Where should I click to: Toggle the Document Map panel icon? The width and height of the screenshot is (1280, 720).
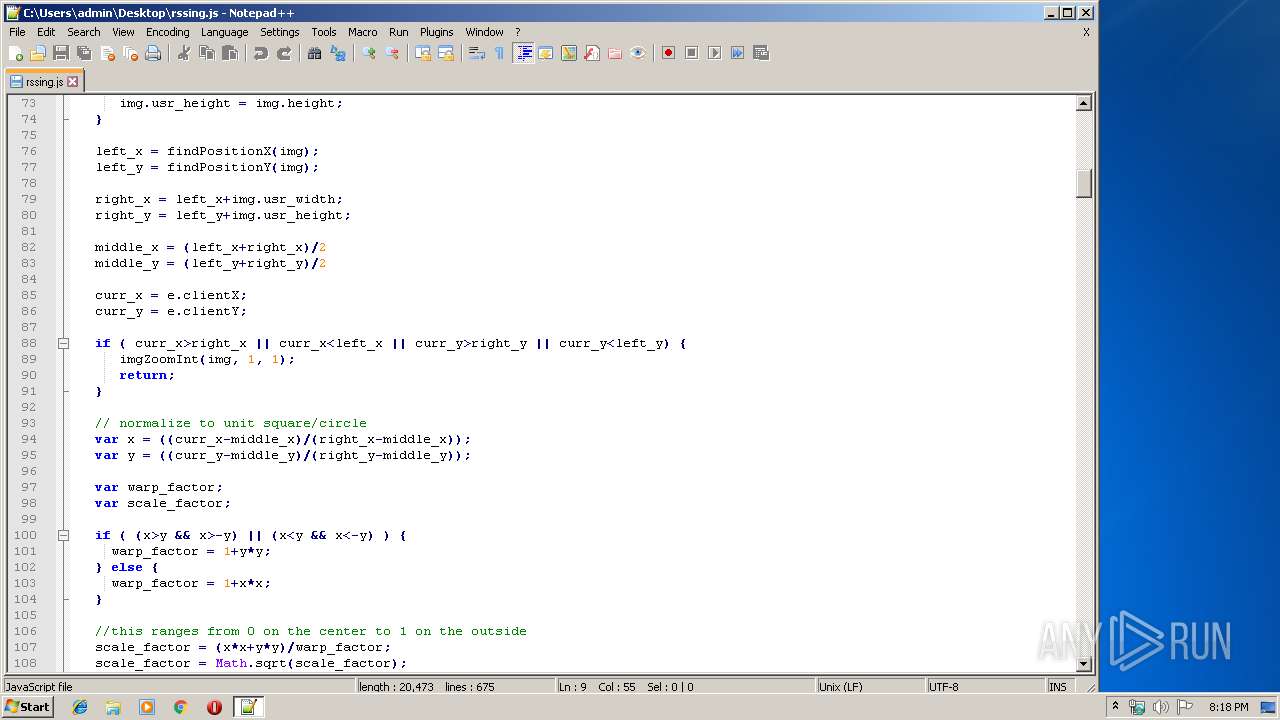pos(569,53)
